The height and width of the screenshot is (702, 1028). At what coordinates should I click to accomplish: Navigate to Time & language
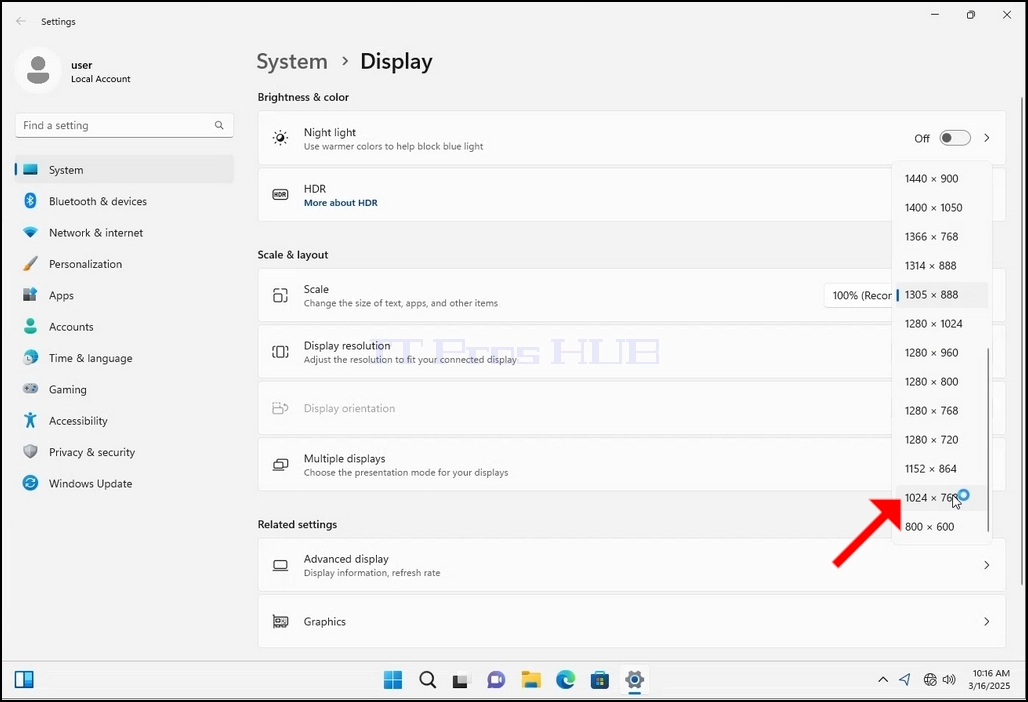124,358
